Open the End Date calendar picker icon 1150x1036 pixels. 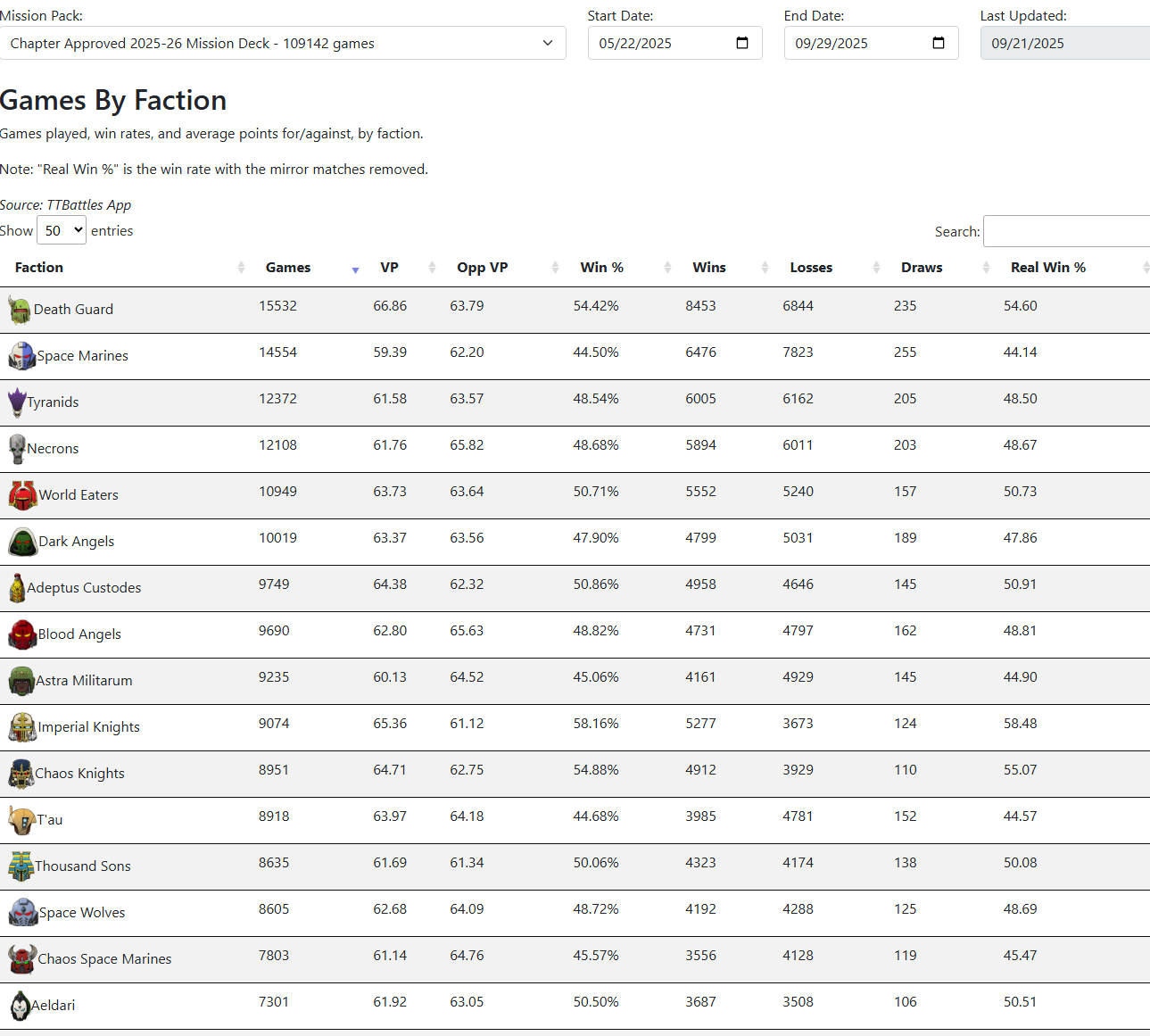pyautogui.click(x=939, y=43)
